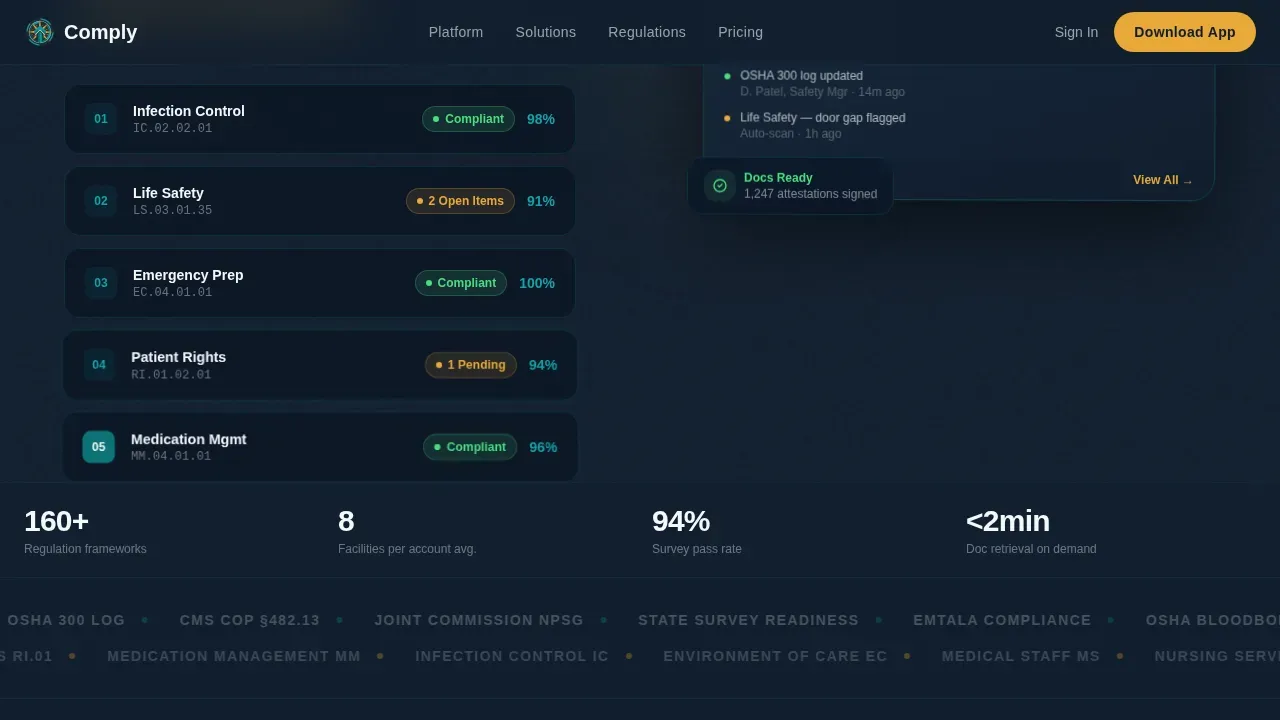This screenshot has width=1280, height=720.
Task: Click JOINT COMMISSION NPSG in ticker
Action: (x=479, y=620)
